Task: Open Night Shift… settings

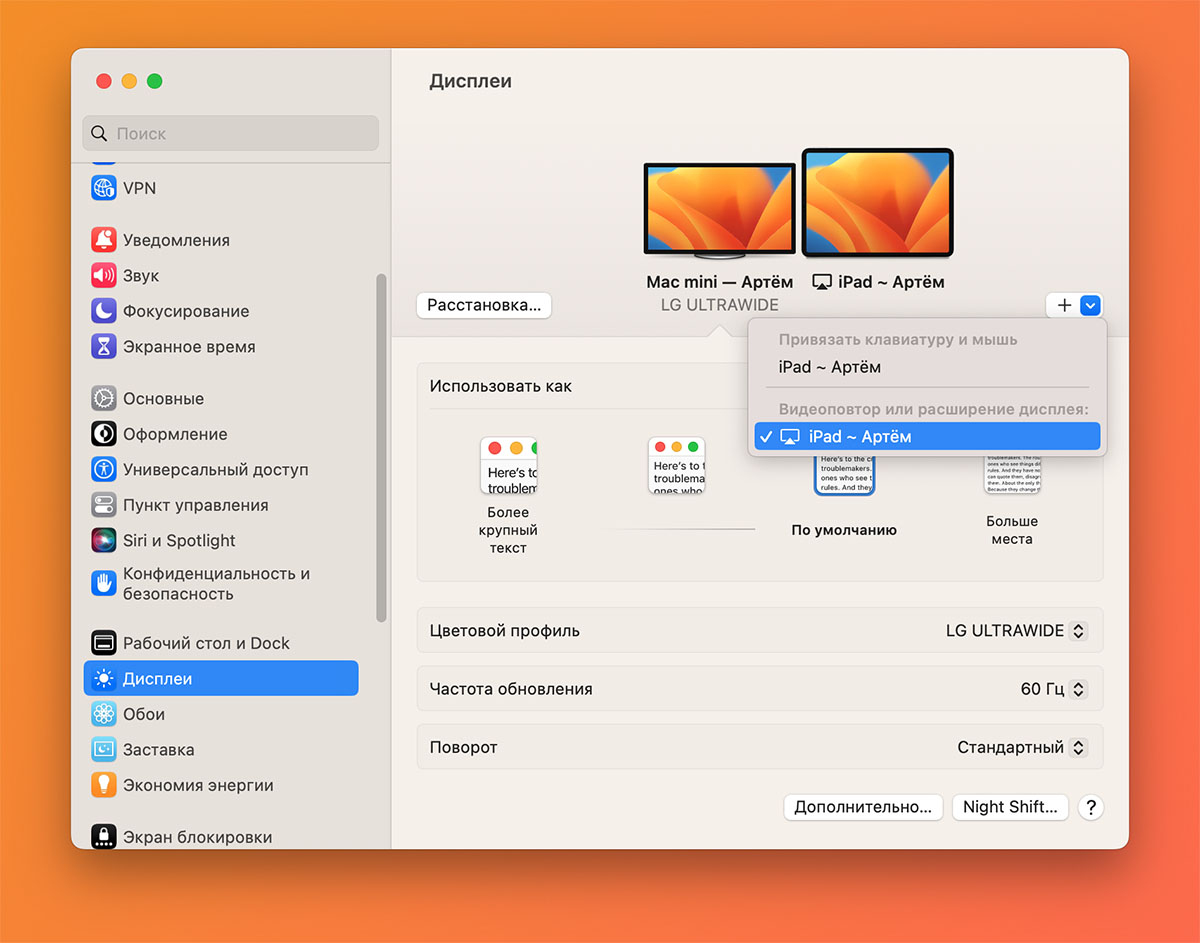Action: [1009, 807]
